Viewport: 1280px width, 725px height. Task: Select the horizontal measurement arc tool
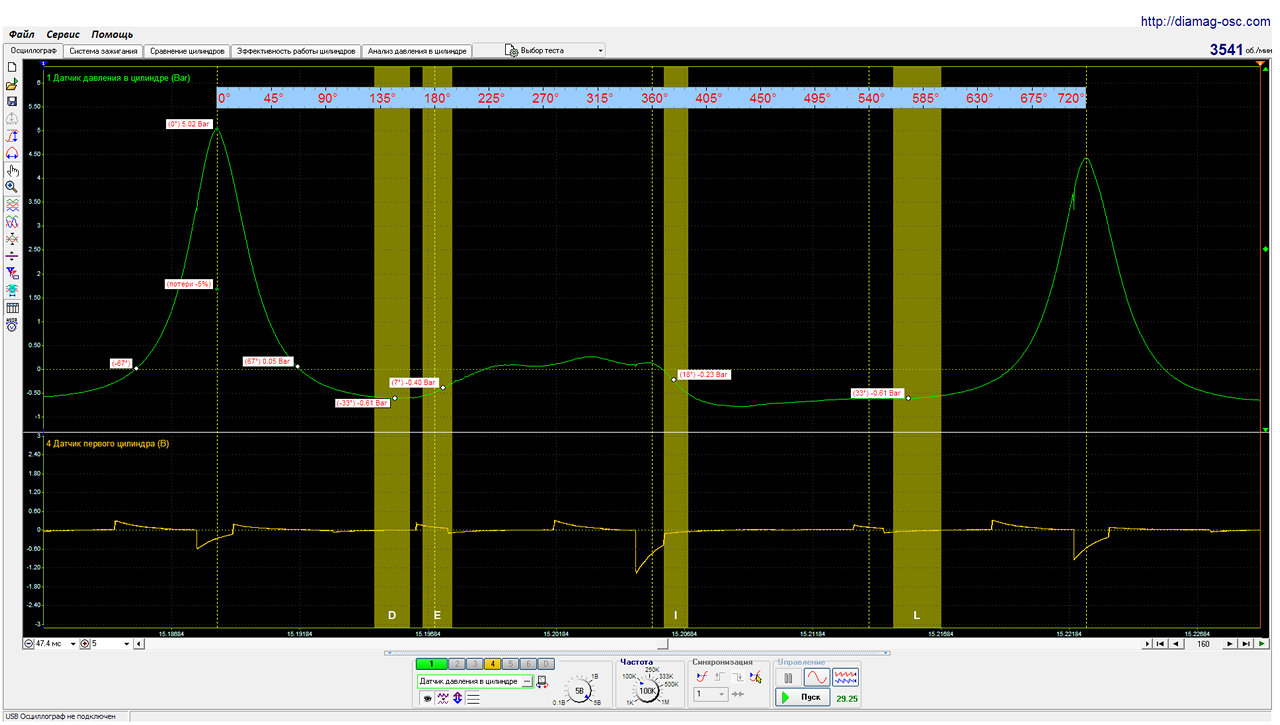pyautogui.click(x=12, y=153)
